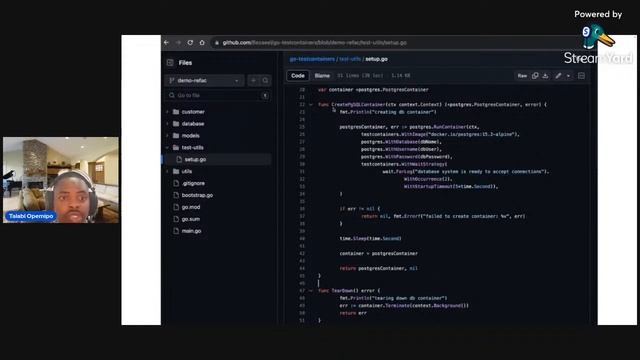This screenshot has width=640, height=360.
Task: Click the 'container = postgresContainer' line
Action: 378,253
